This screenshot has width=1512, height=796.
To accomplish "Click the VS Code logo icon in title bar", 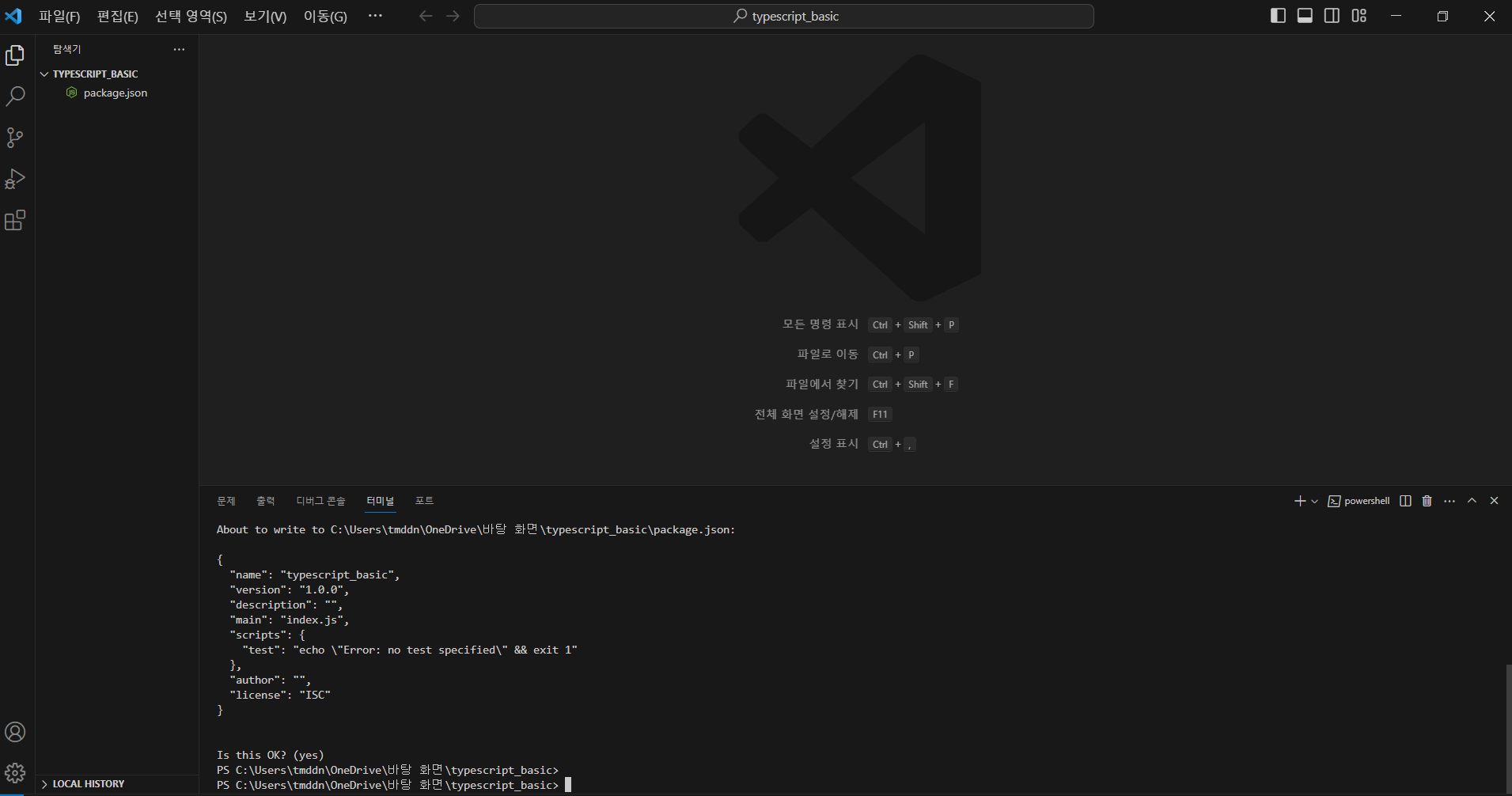I will 13,16.
